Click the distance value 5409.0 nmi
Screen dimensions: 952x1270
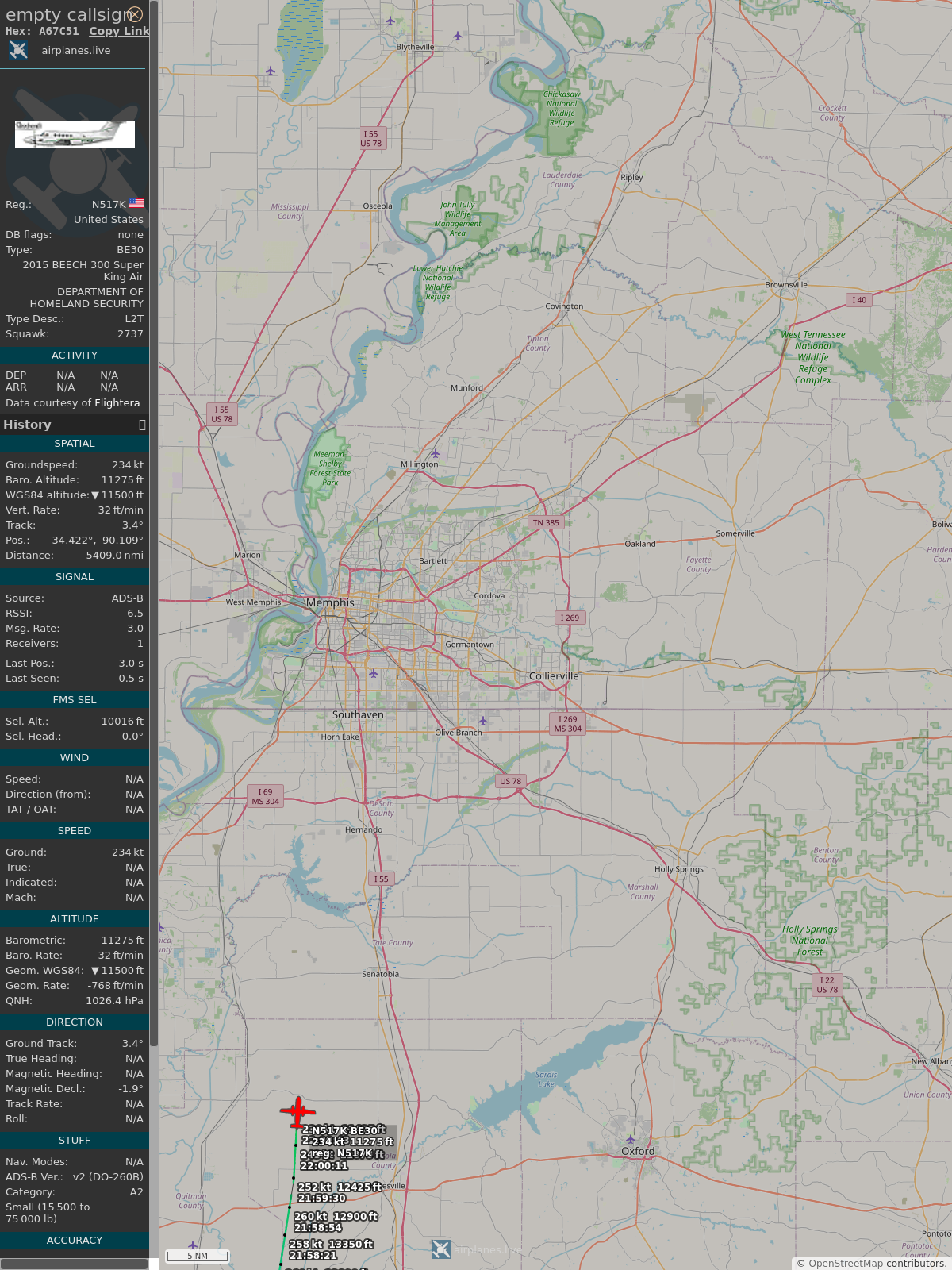point(115,556)
